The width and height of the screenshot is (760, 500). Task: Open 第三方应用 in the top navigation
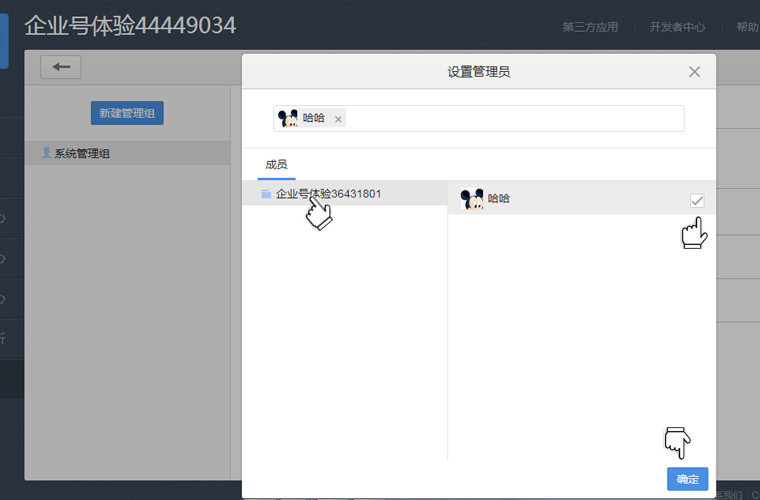point(590,27)
